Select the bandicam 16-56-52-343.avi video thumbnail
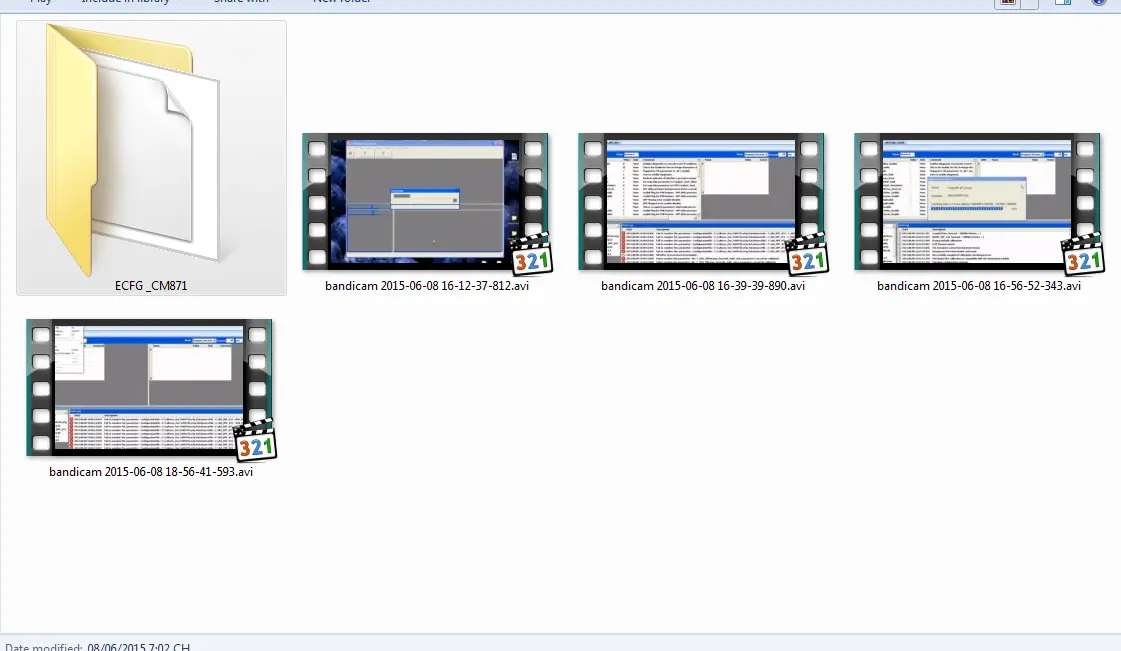Image resolution: width=1121 pixels, height=651 pixels. tap(977, 202)
